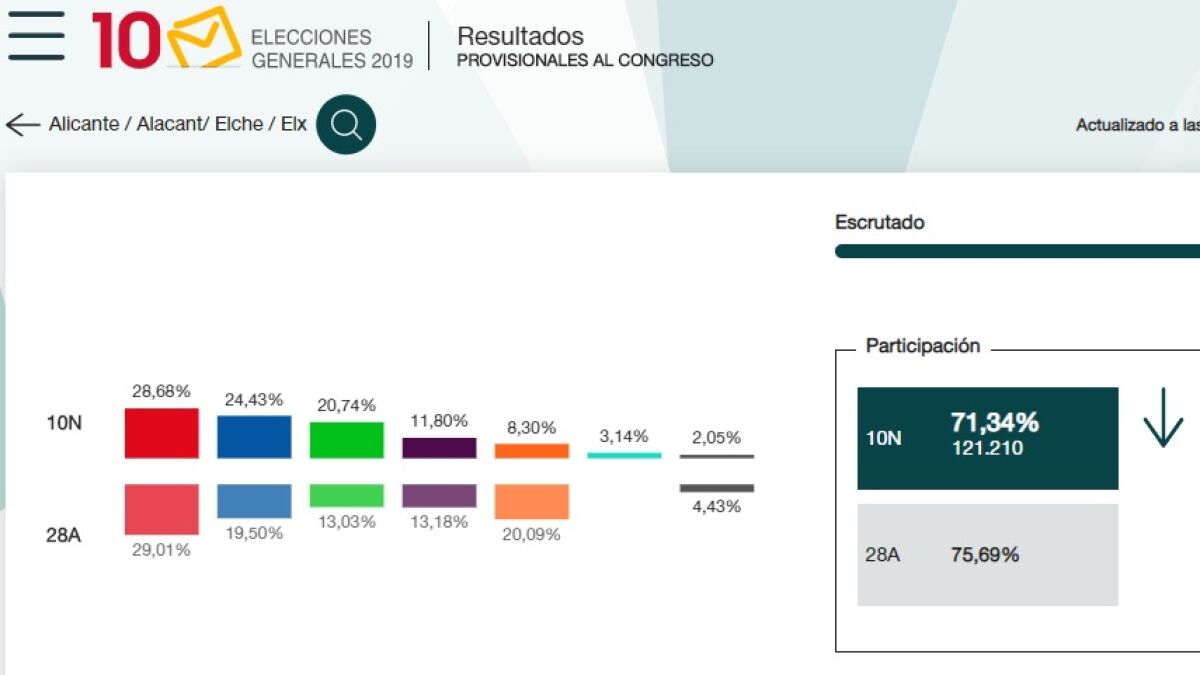Select the light orange 20,09% bar
The height and width of the screenshot is (675, 1200).
point(532,502)
